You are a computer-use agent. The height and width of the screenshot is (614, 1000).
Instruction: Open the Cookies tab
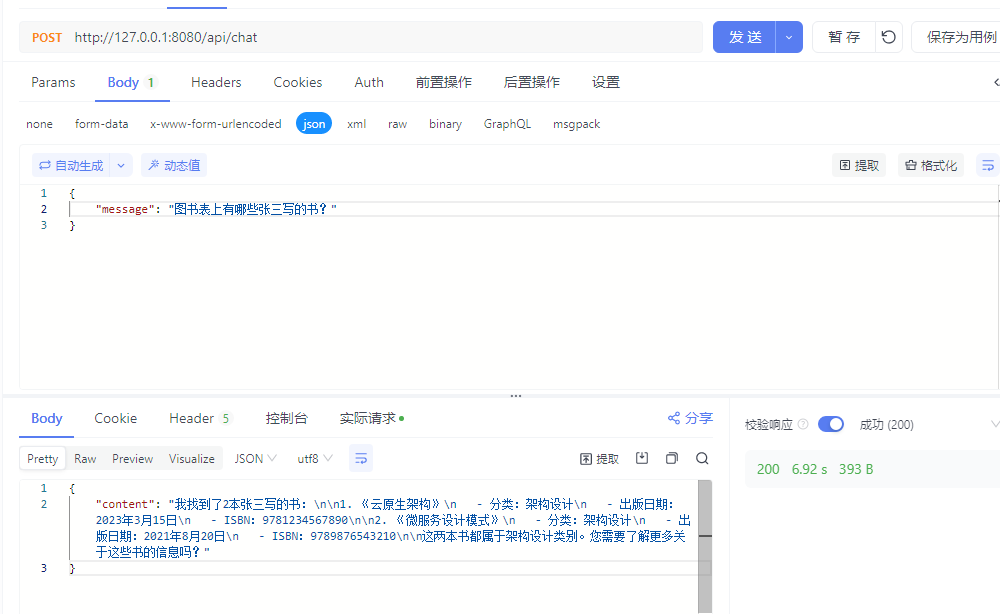(x=298, y=82)
